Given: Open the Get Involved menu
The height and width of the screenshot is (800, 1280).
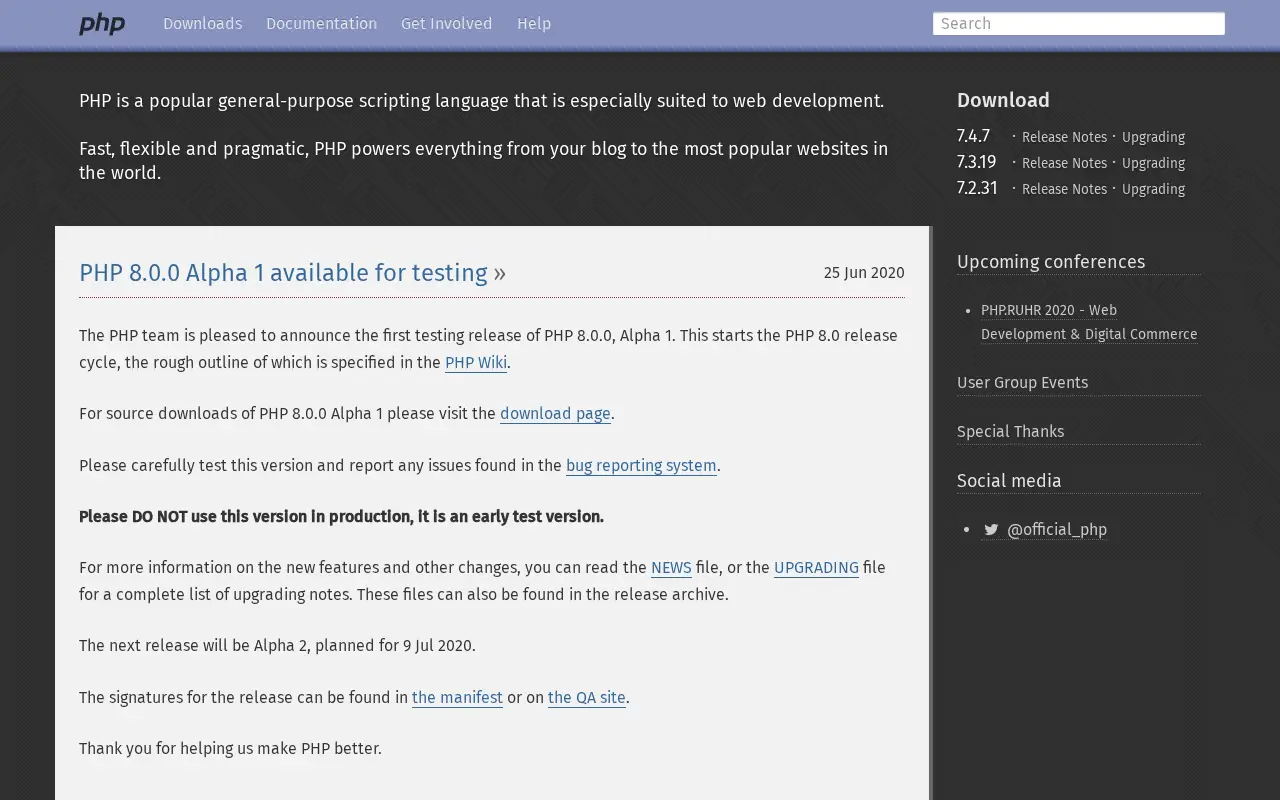Looking at the screenshot, I should tap(446, 24).
